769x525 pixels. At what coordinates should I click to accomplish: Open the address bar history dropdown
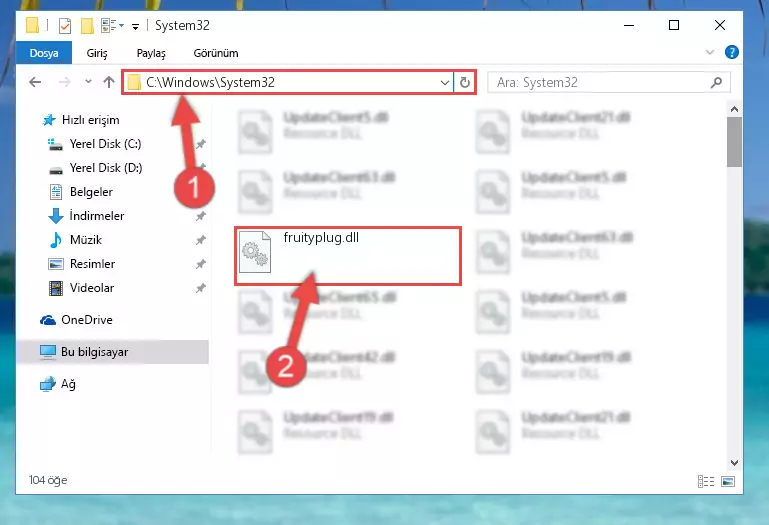[445, 82]
